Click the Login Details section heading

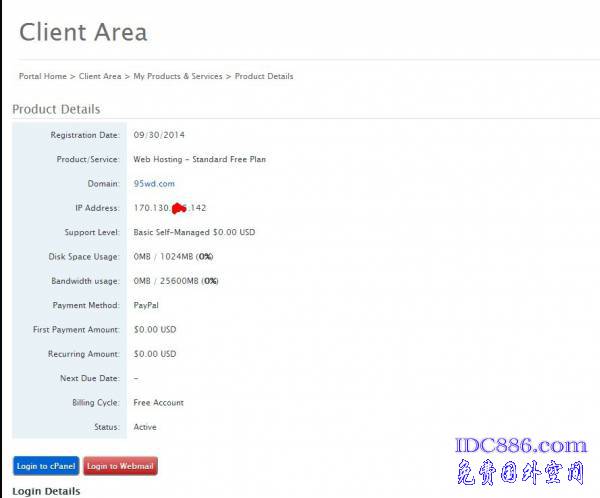click(x=46, y=491)
